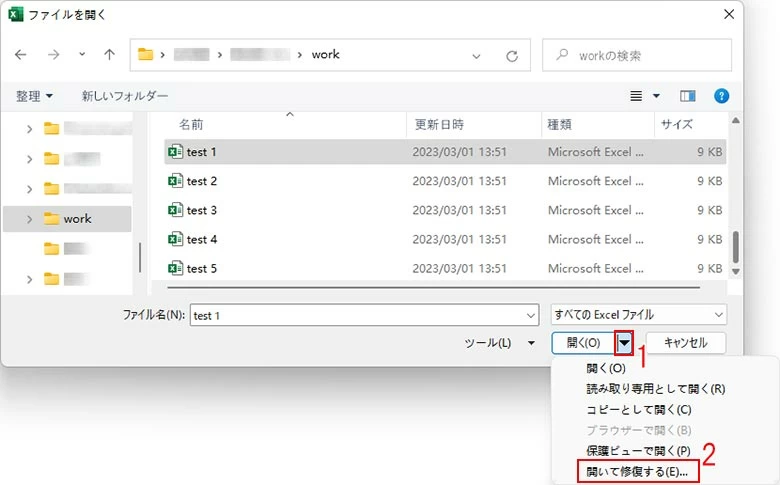
Task: Click the ファイル名 input field
Action: 364,315
